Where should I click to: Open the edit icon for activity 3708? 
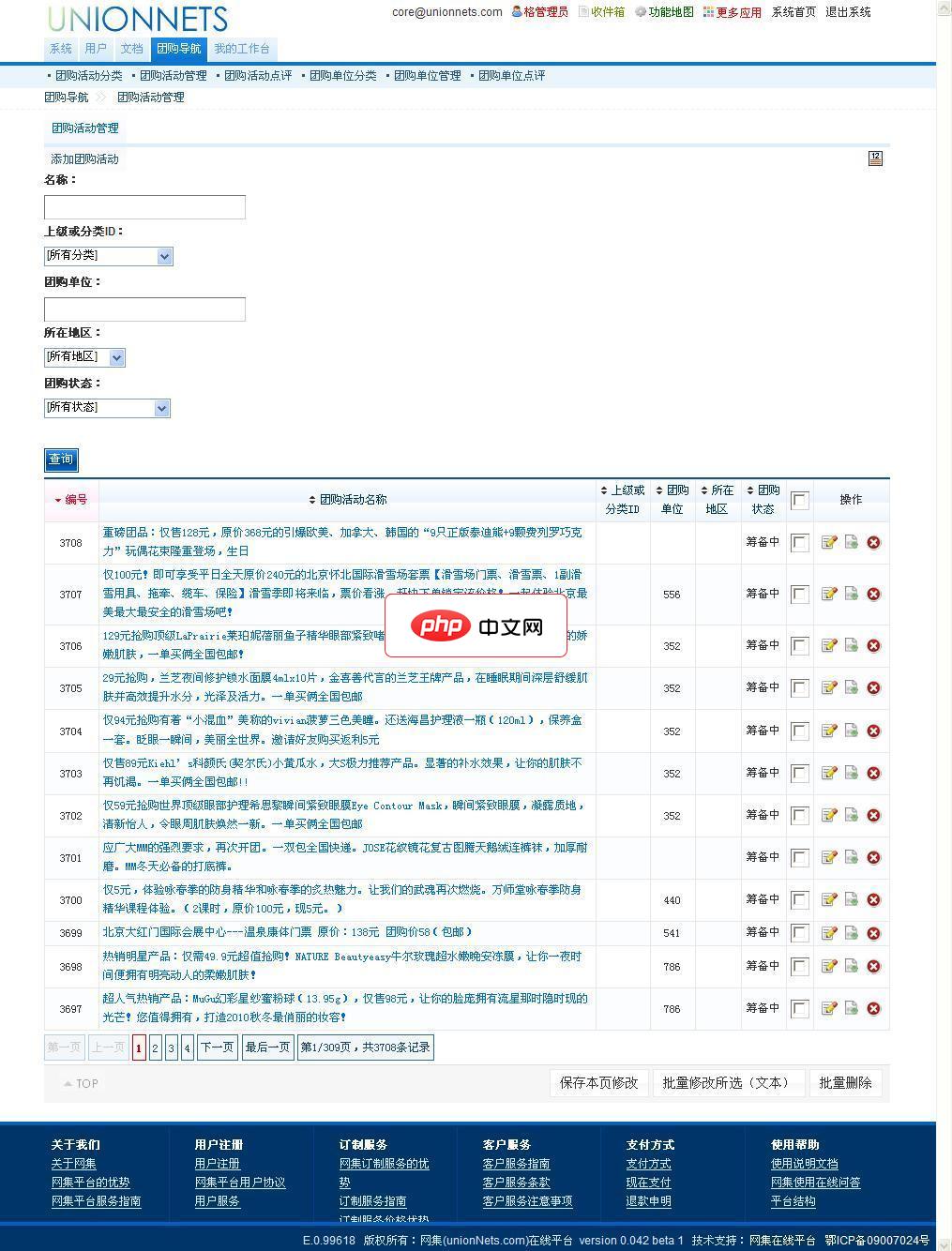[828, 542]
